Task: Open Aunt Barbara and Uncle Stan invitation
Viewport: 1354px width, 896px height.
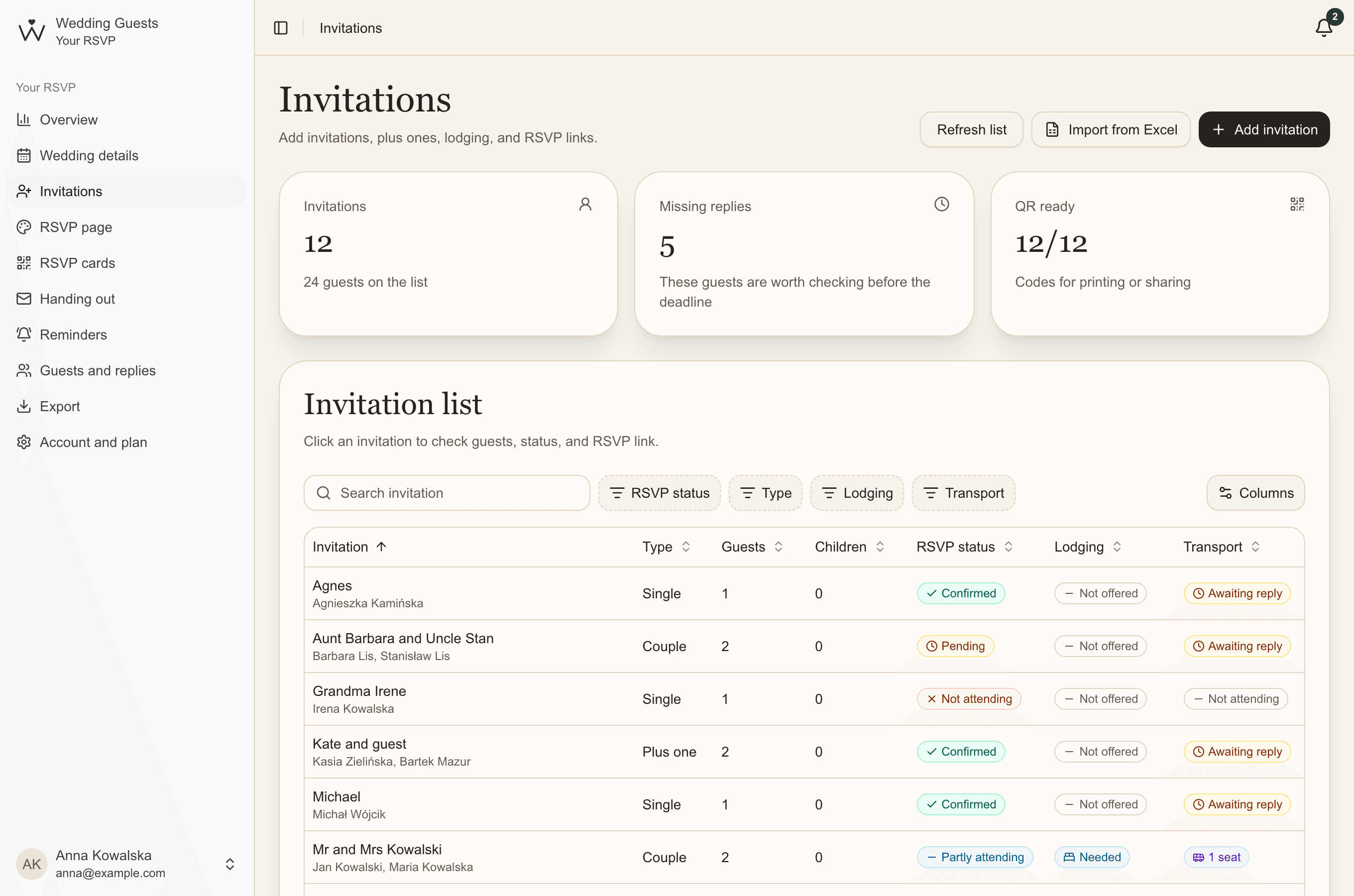Action: click(804, 646)
